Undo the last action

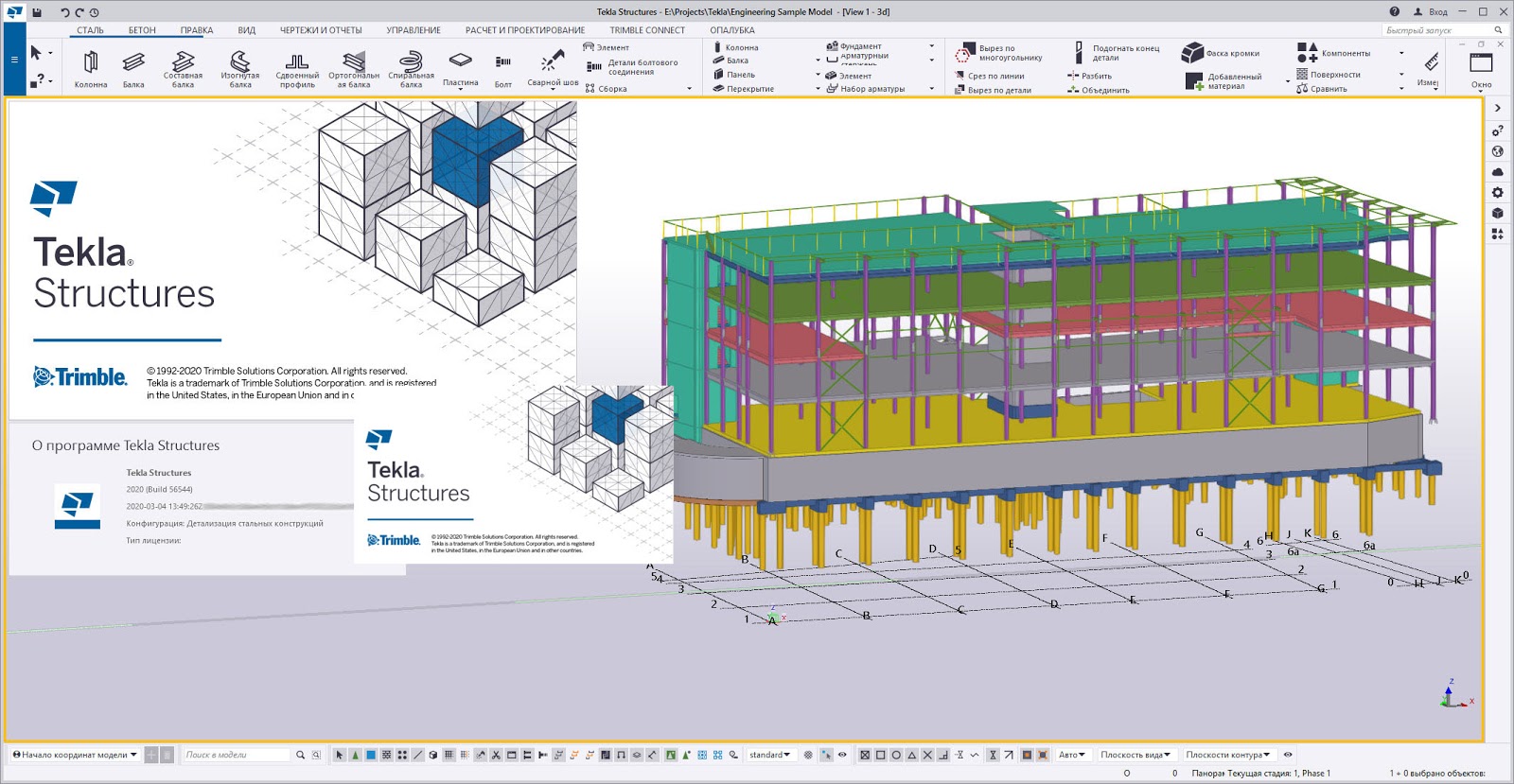(64, 12)
